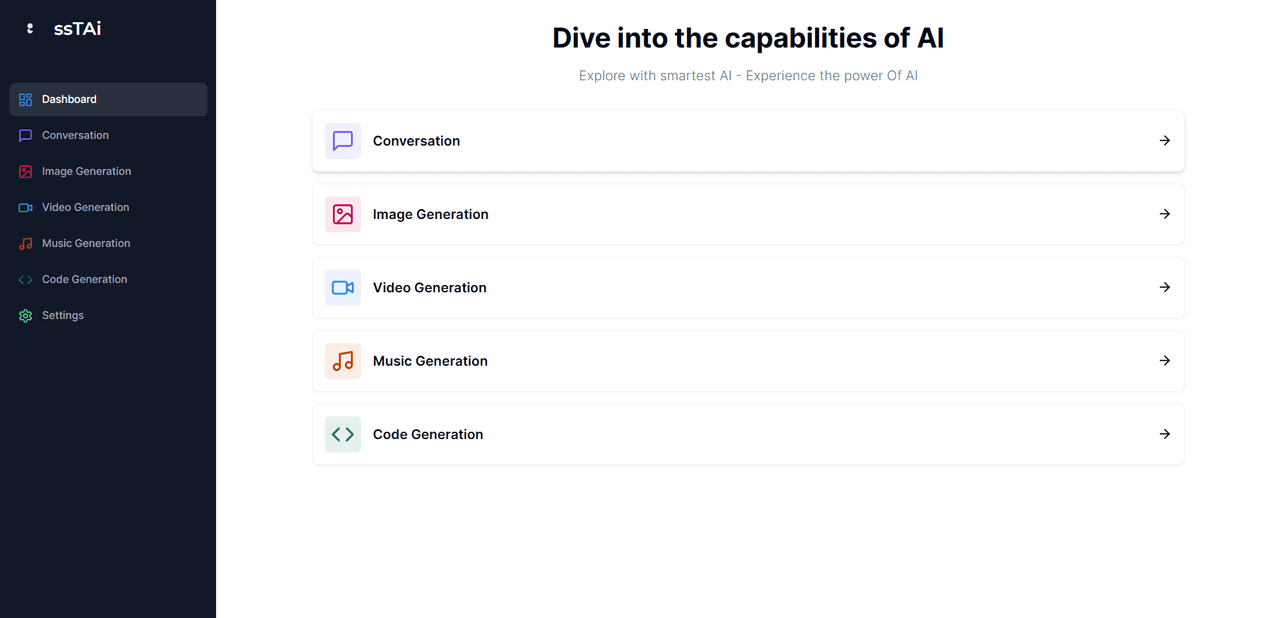
Task: Click the Dashboard grid icon in sidebar
Action: [26, 100]
